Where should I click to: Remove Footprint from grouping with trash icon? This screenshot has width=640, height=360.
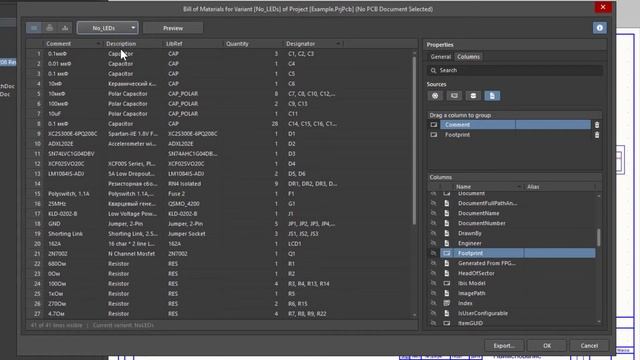pos(597,135)
